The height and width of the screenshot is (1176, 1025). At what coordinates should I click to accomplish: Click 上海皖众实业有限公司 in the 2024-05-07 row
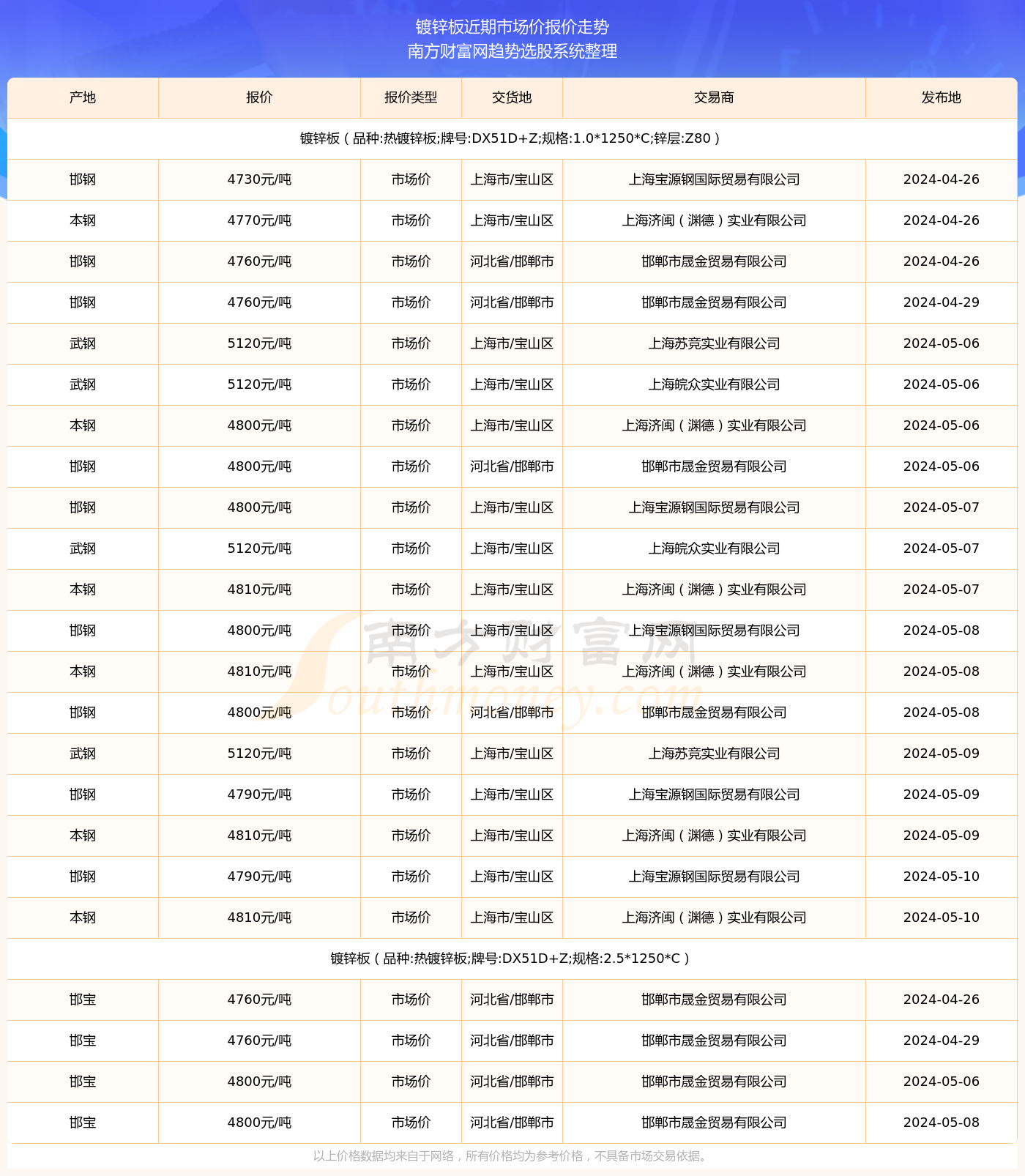click(x=714, y=548)
